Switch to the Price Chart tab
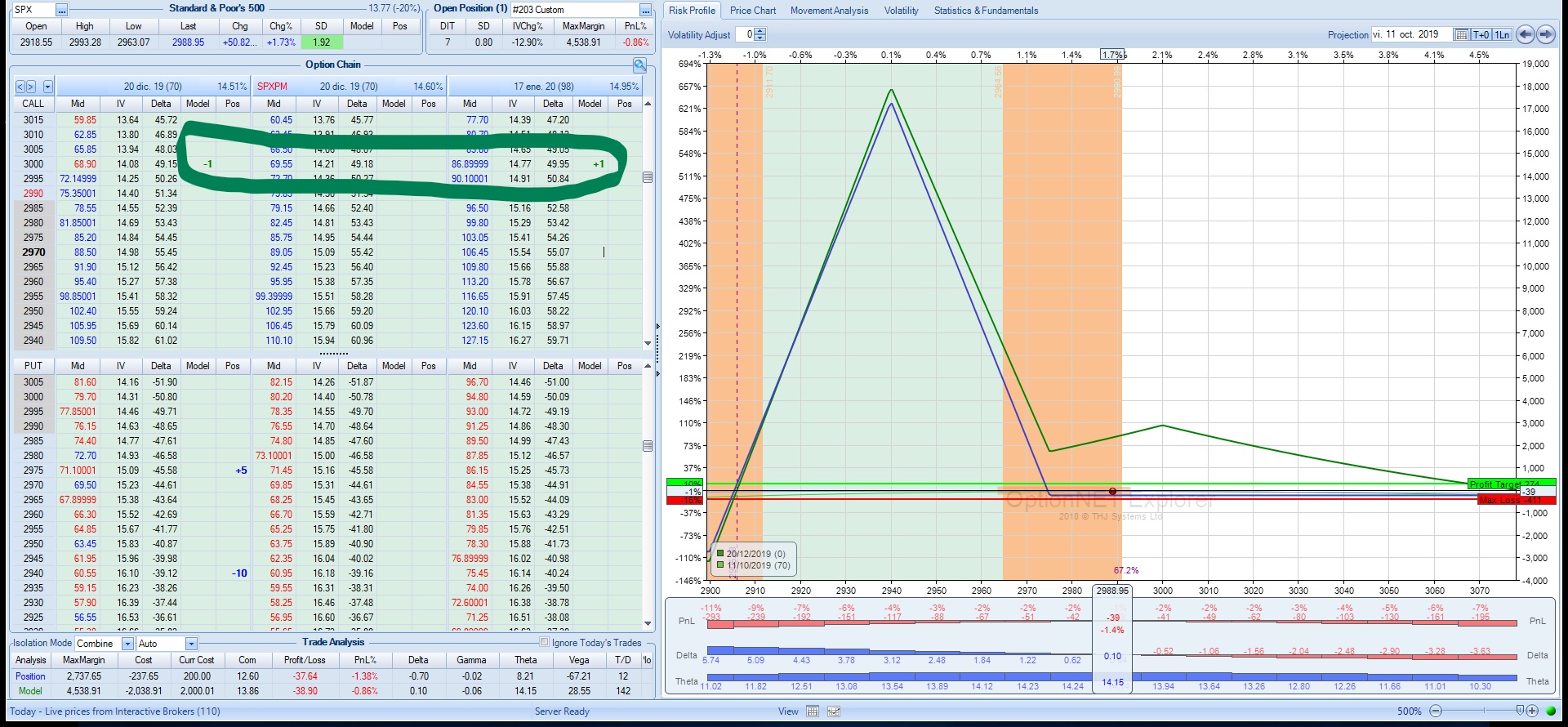 (752, 11)
